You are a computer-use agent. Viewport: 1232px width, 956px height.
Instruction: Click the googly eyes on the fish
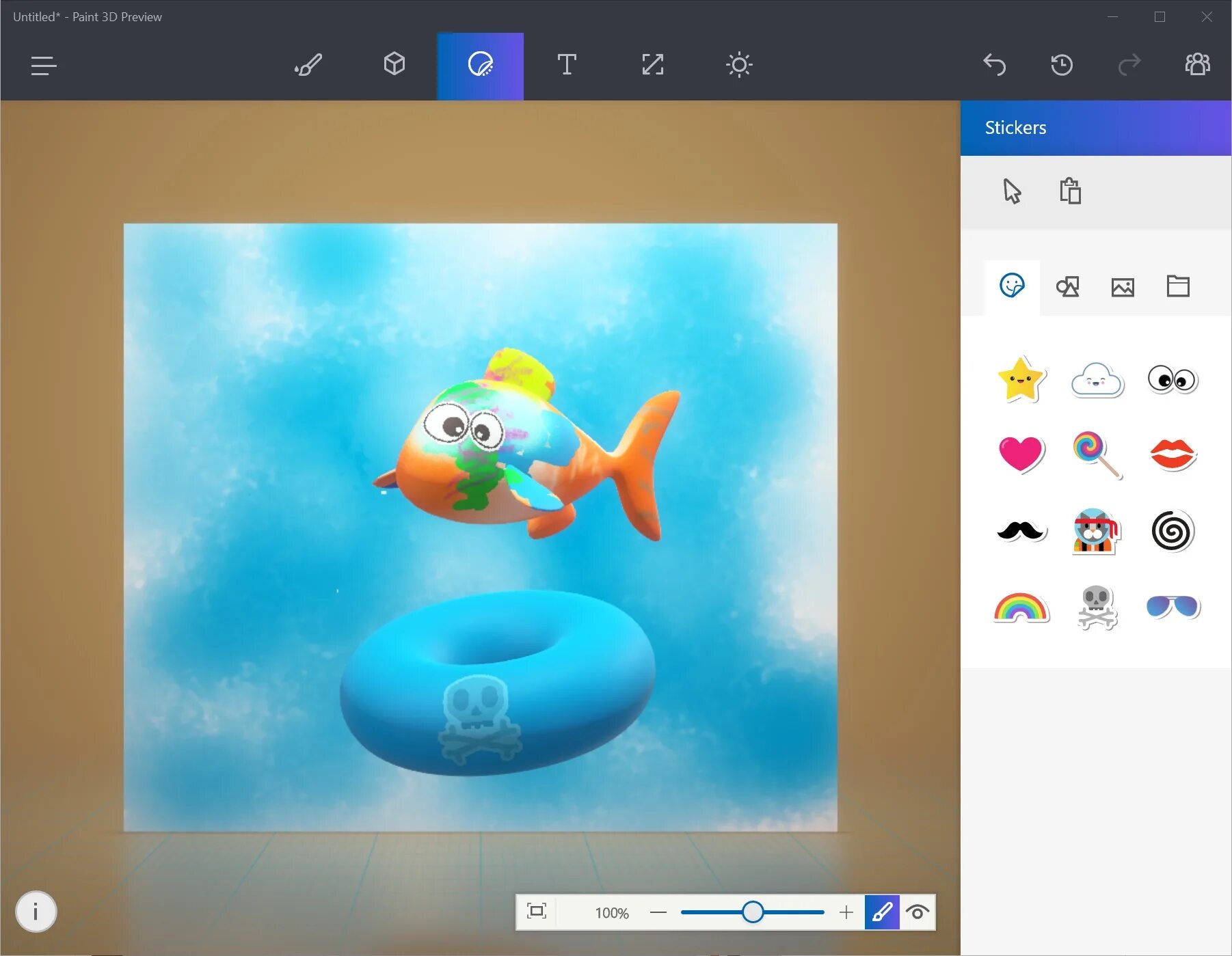pyautogui.click(x=463, y=427)
